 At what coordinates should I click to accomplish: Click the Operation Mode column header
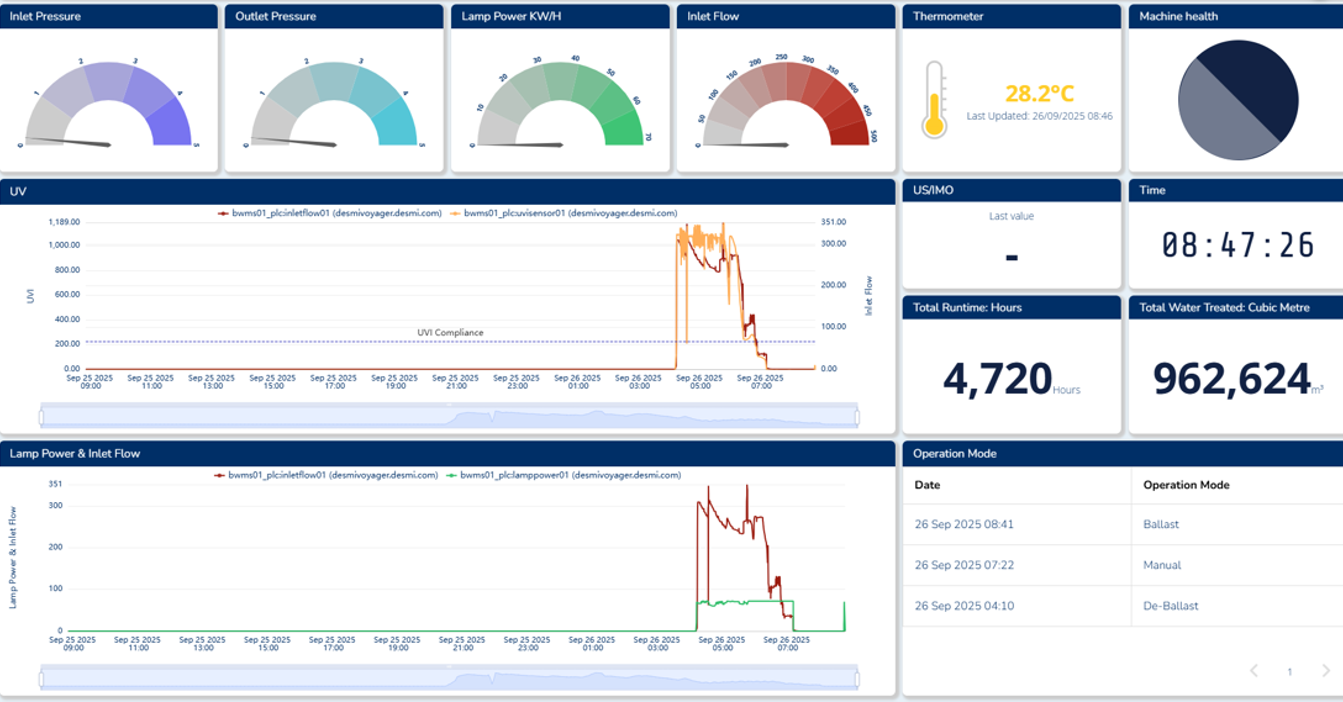pos(1186,485)
